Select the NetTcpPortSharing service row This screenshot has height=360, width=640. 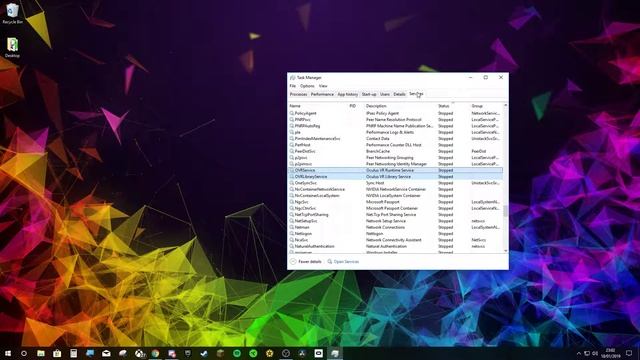click(396, 215)
